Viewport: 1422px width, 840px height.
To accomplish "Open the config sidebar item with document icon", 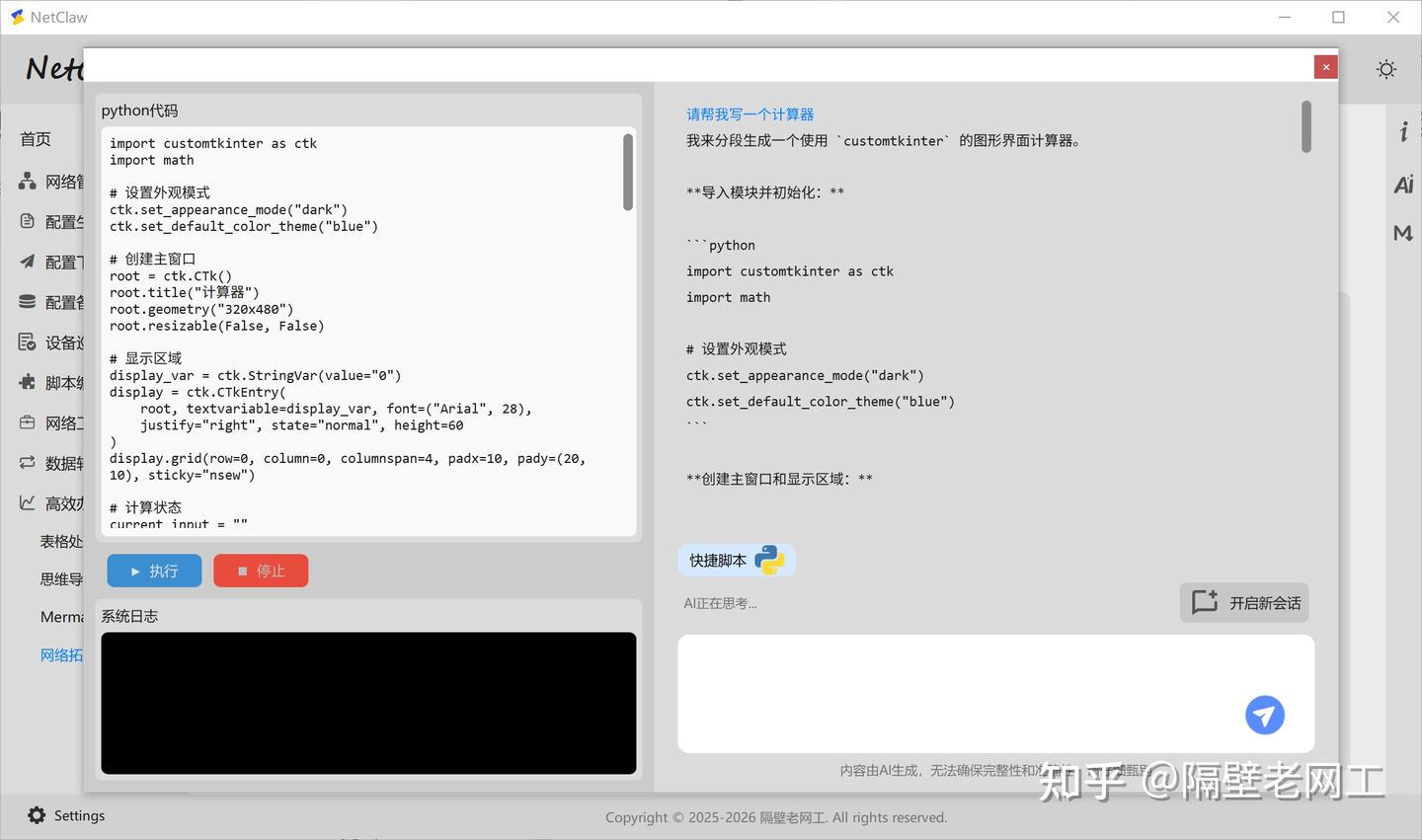I will 51,222.
